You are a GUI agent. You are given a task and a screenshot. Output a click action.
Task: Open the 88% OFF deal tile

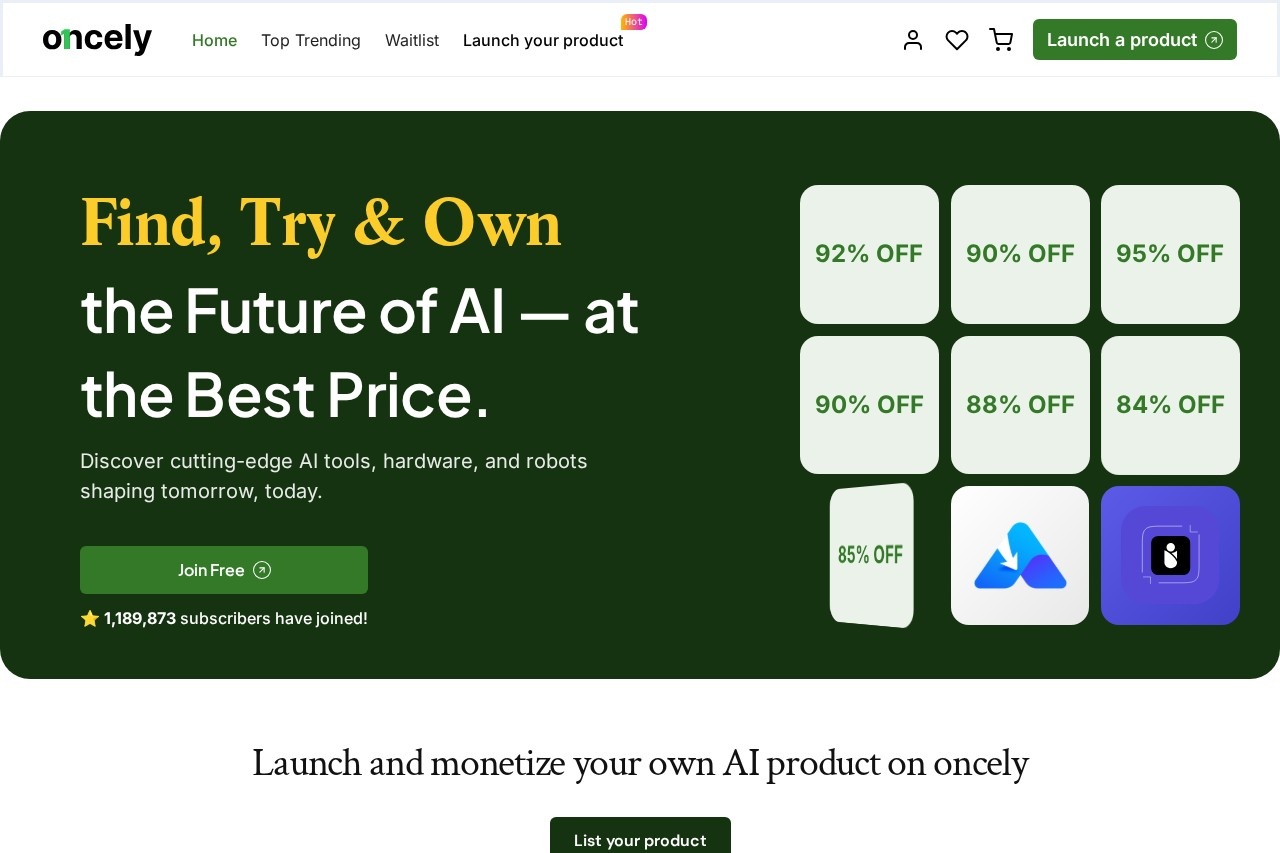click(x=1020, y=405)
